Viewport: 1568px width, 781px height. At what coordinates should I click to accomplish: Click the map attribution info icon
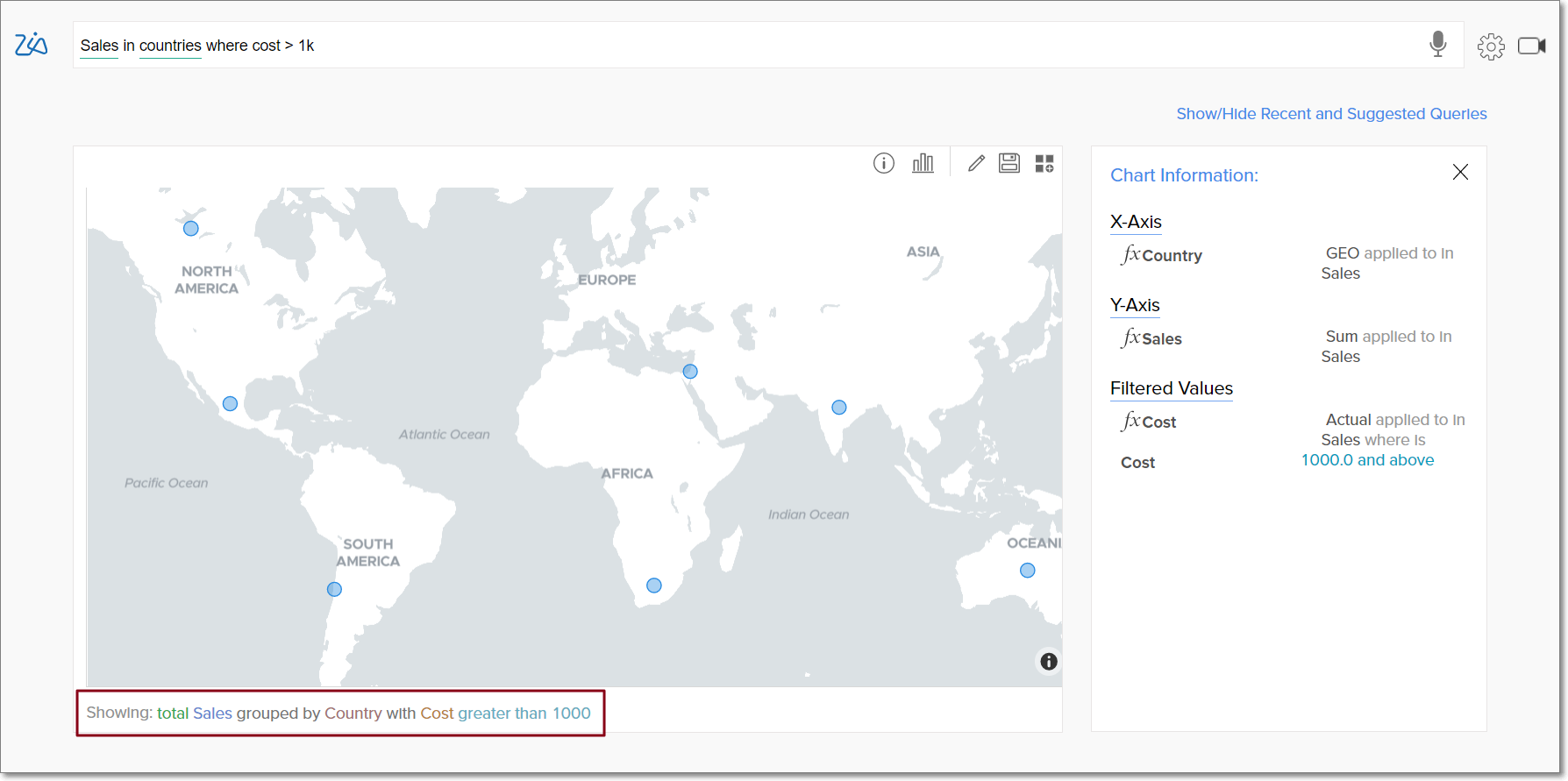(x=1048, y=661)
